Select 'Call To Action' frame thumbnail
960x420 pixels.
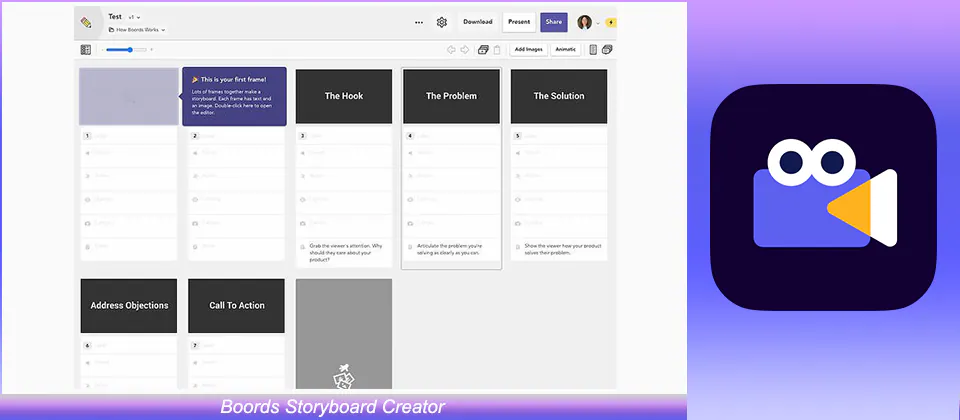tap(236, 306)
